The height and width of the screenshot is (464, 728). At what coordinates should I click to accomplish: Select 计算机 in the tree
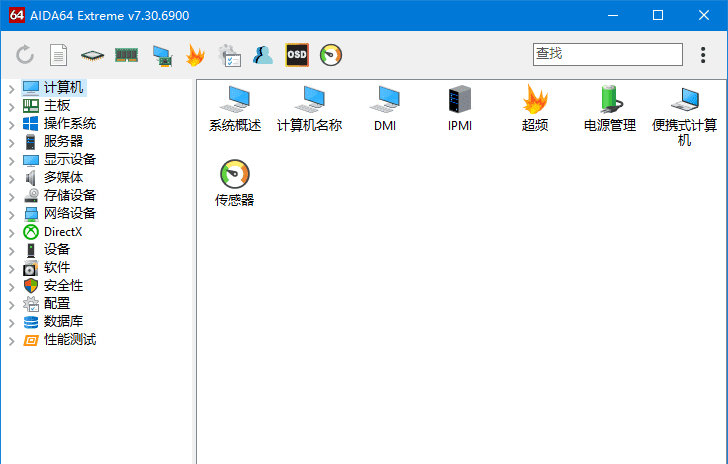click(63, 87)
